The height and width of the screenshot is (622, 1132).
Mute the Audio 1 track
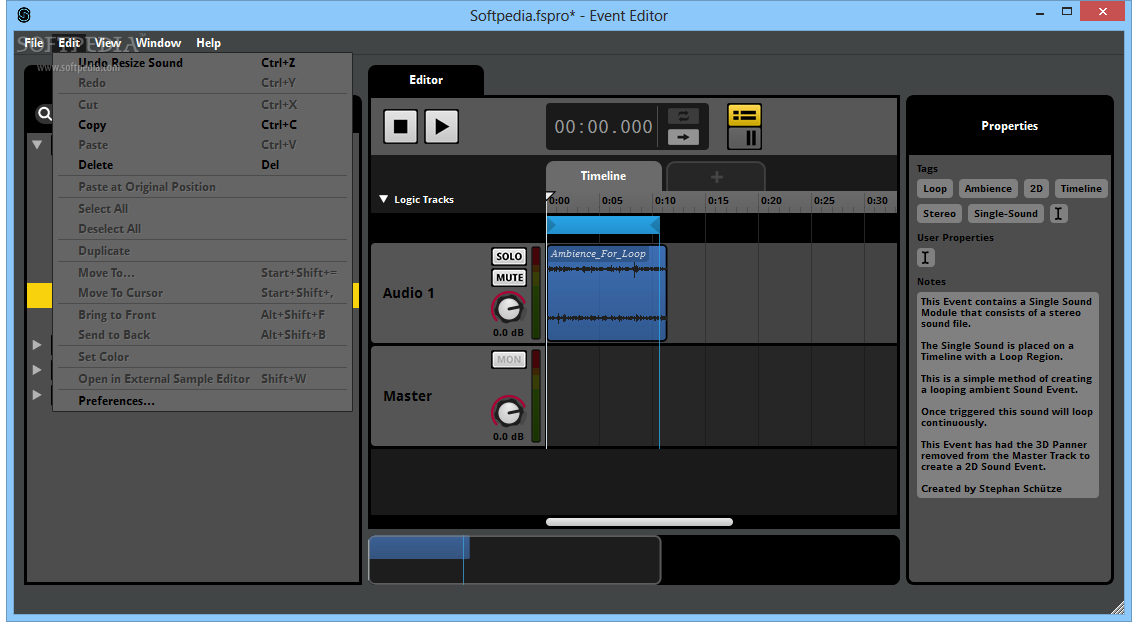pyautogui.click(x=509, y=278)
